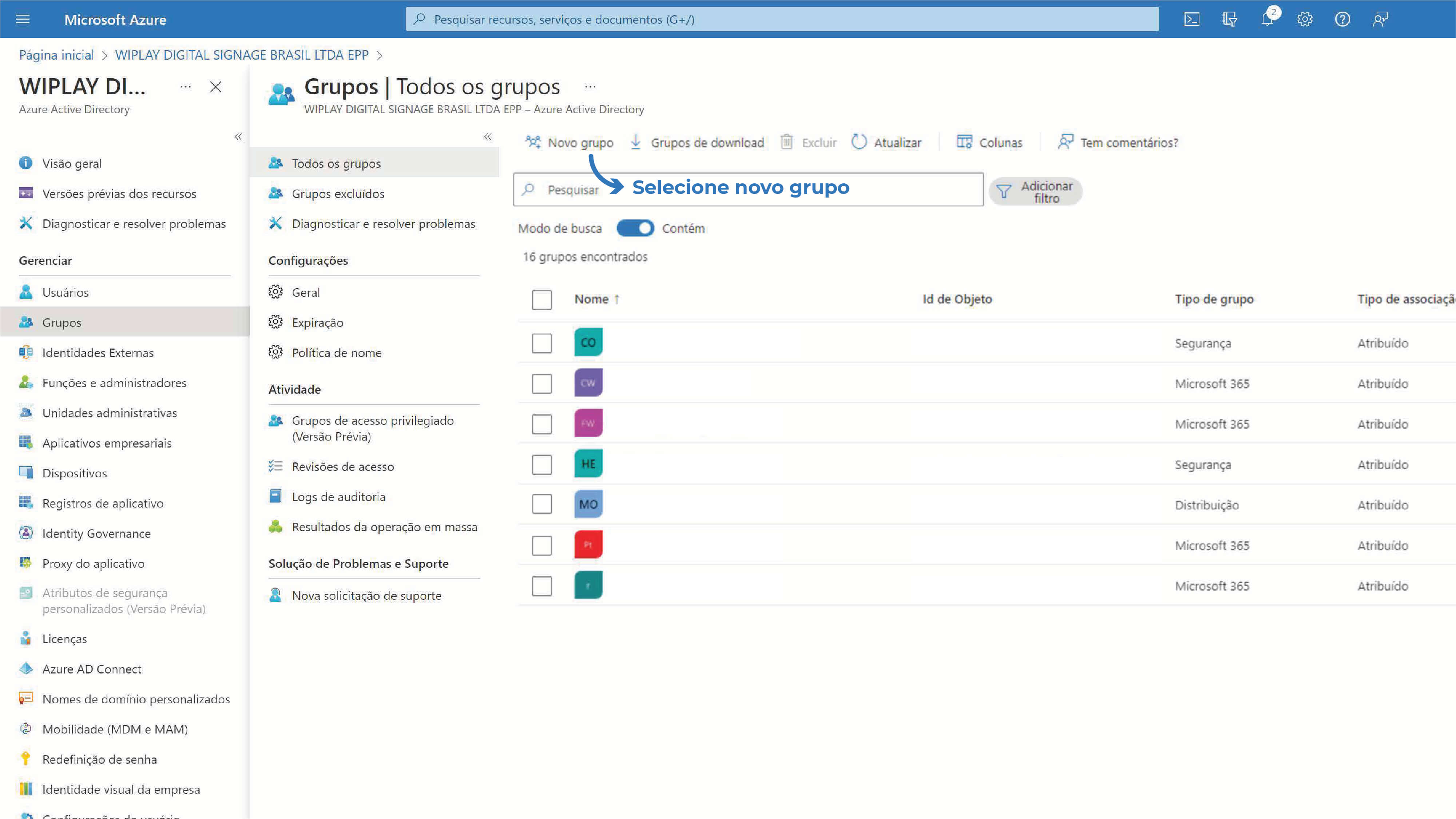Open Cloud Shell icon in top bar
This screenshot has height=819, width=1456.
[1191, 19]
